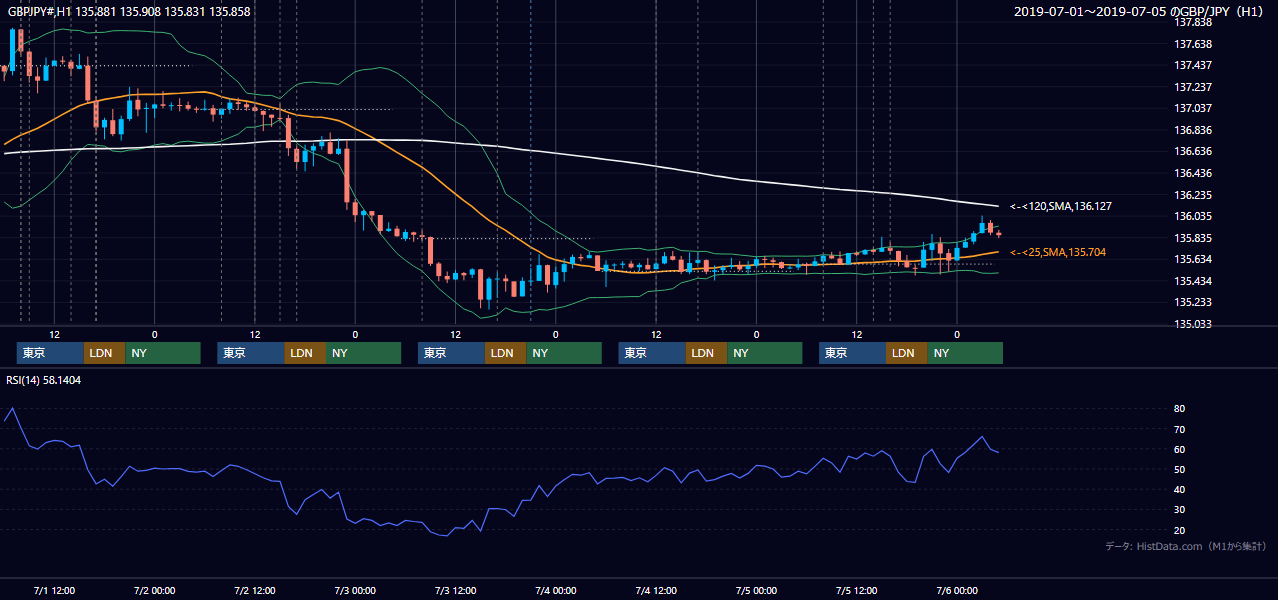Click the 7/5 12:00 time axis label
The height and width of the screenshot is (600, 1278).
pos(856,590)
